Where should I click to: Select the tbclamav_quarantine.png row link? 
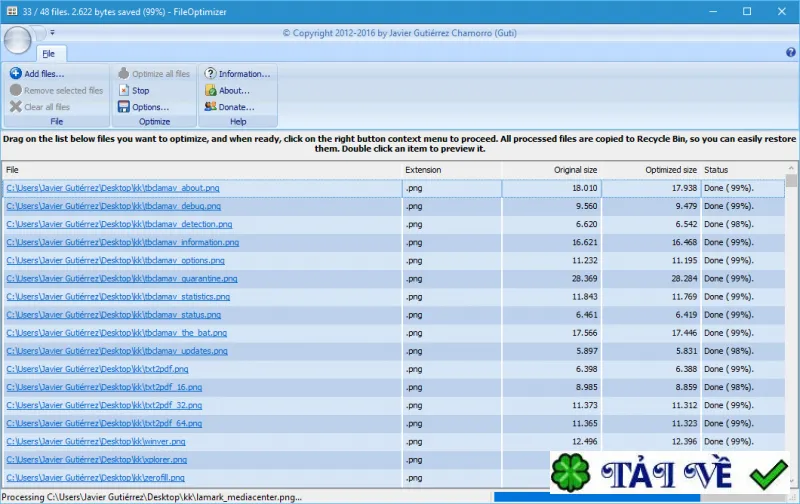coord(121,279)
